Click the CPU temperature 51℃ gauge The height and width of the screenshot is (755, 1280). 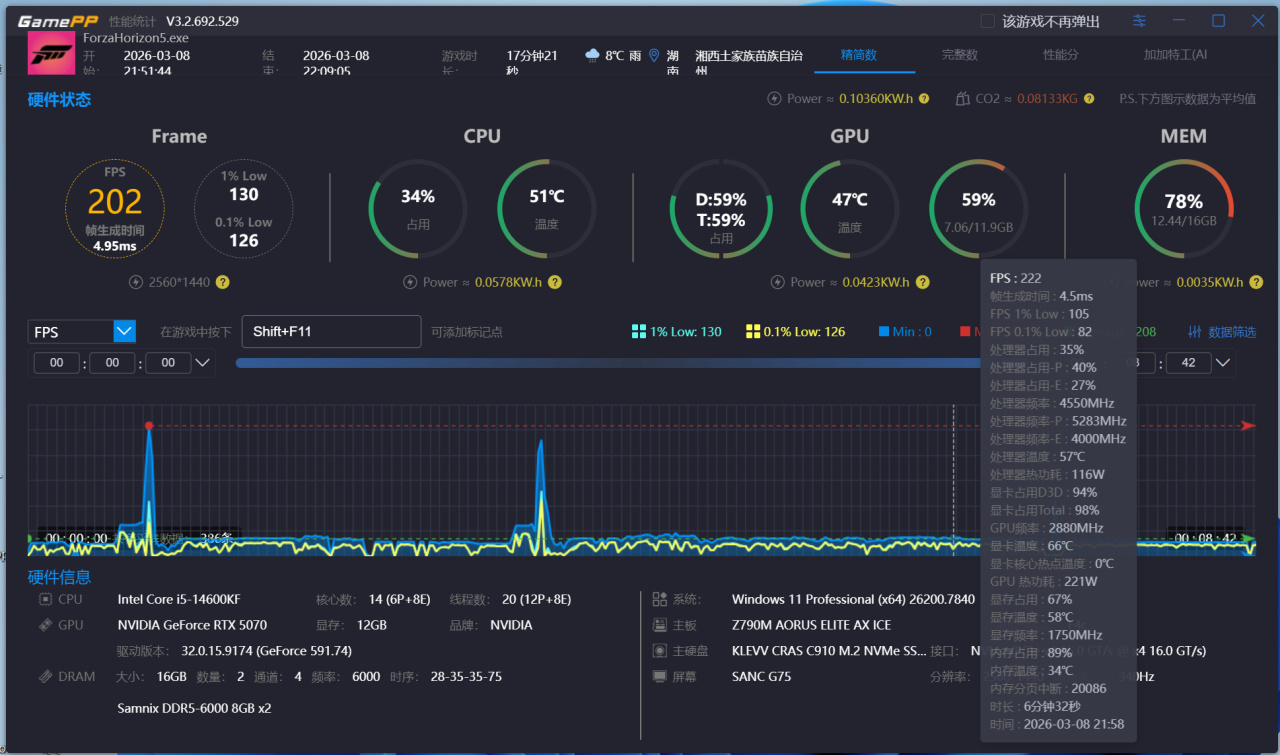click(546, 208)
